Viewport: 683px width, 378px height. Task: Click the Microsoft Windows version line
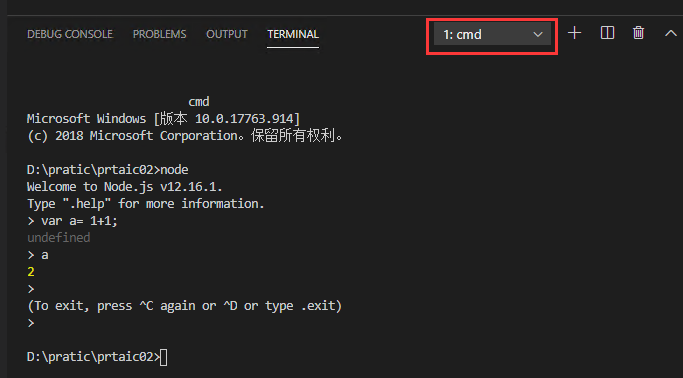tap(163, 118)
